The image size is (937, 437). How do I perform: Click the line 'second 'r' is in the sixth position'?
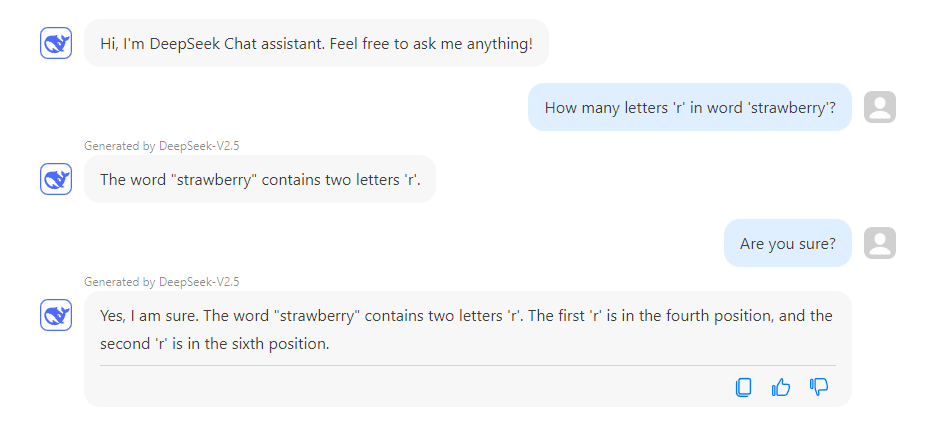point(214,344)
